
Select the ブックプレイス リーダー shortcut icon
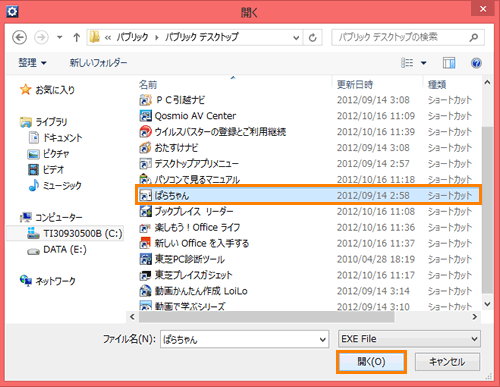[x=145, y=211]
